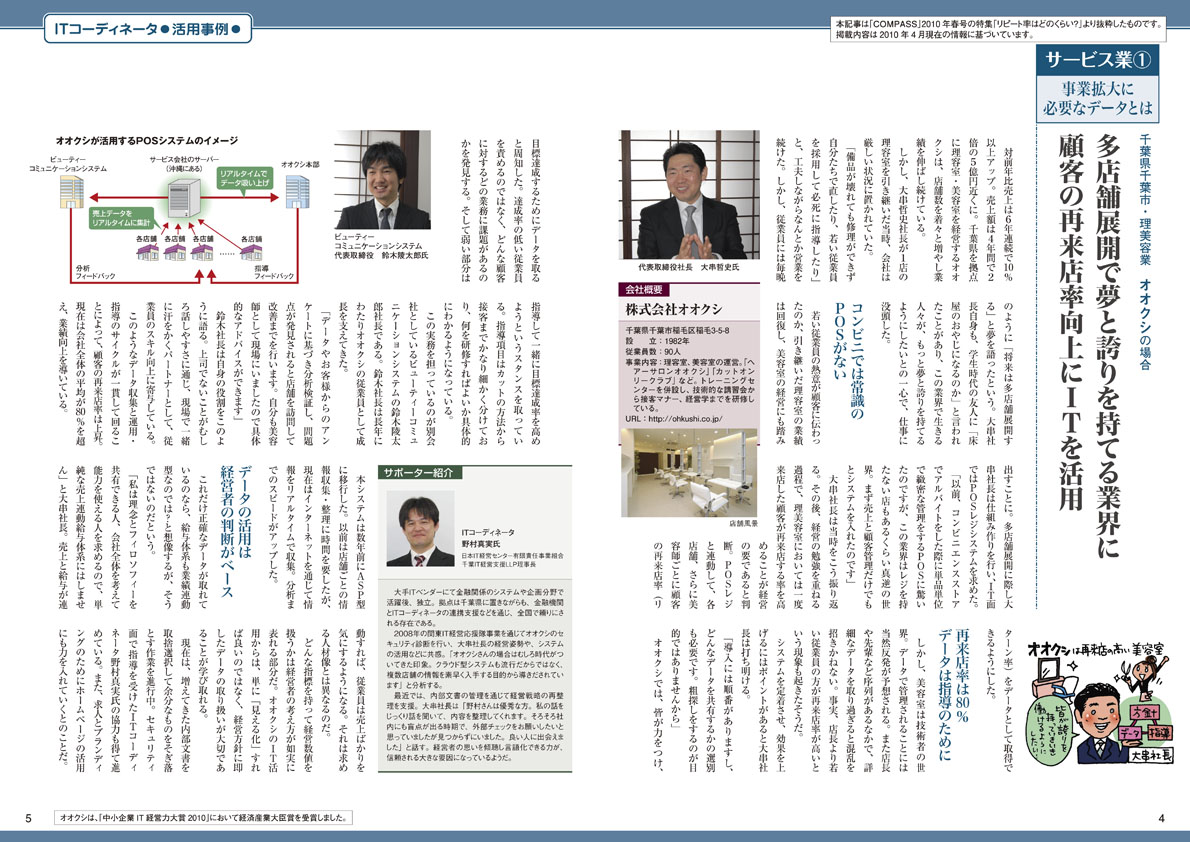This screenshot has width=1190, height=842.
Task: Open the cartoon of オオクシは再来店の高い美容室
Action: [x=1100, y=702]
